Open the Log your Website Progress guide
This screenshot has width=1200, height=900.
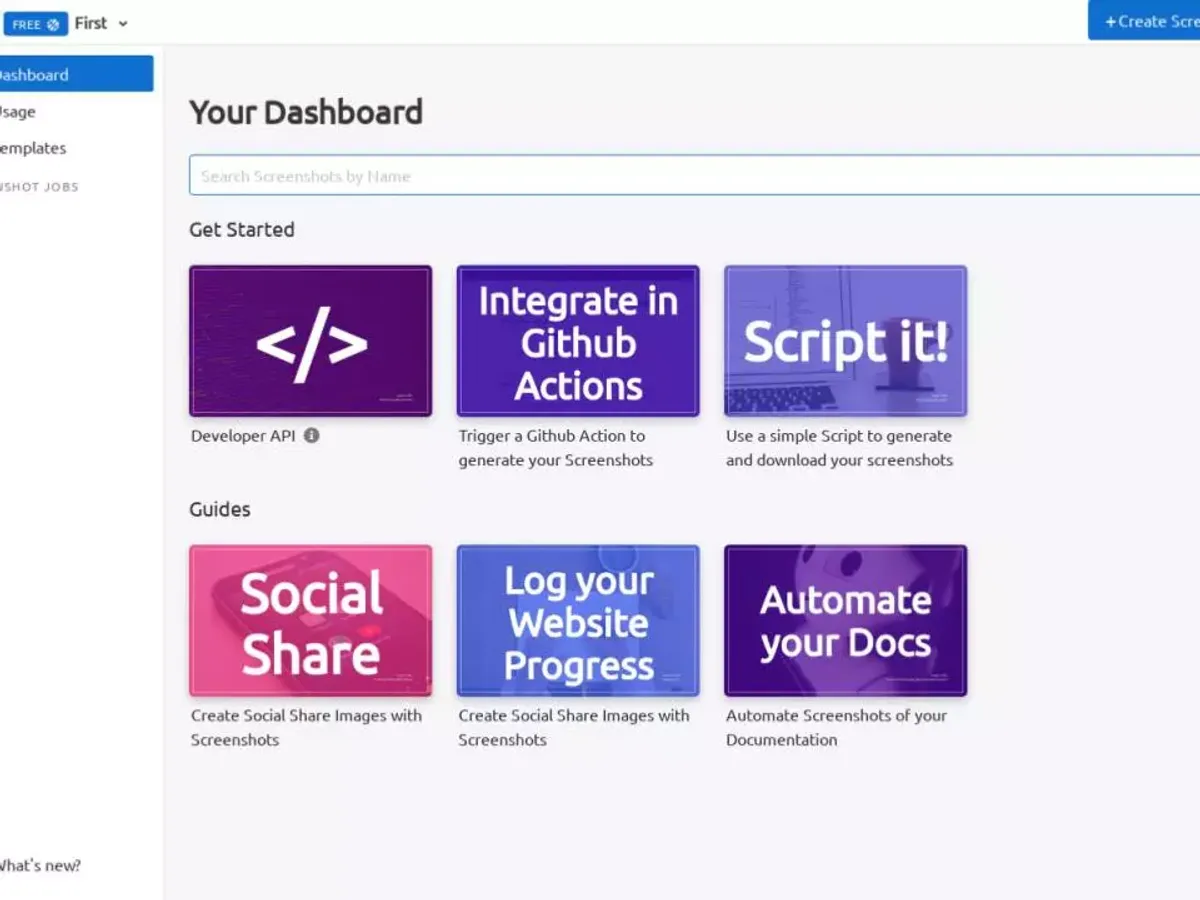[x=577, y=619]
